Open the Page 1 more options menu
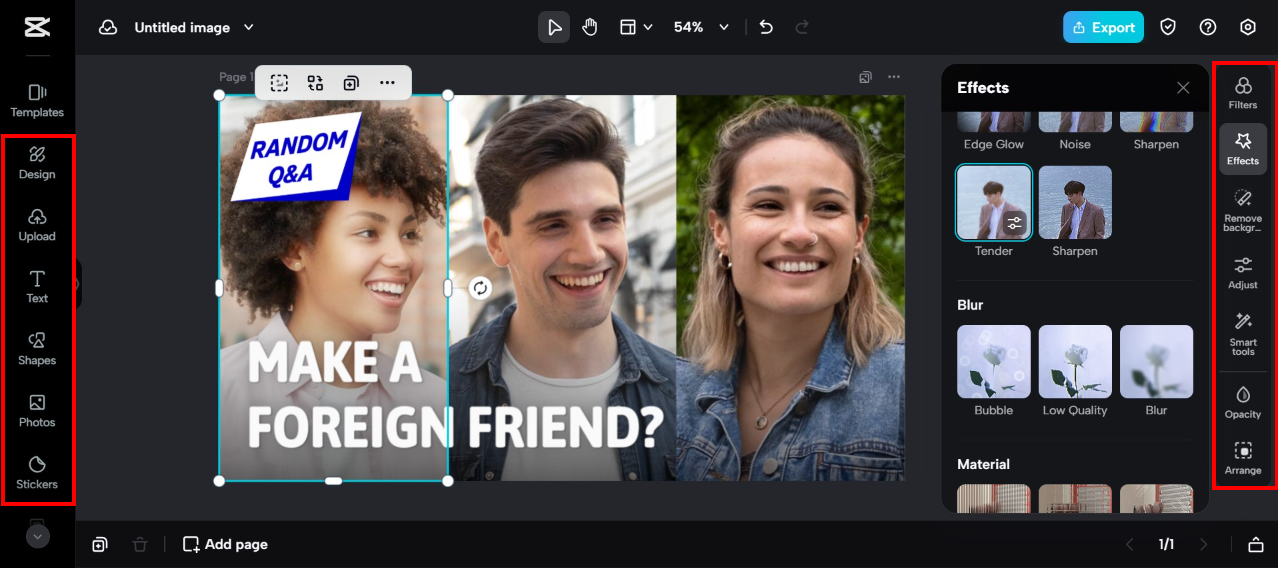Viewport: 1278px width, 568px height. (x=894, y=77)
